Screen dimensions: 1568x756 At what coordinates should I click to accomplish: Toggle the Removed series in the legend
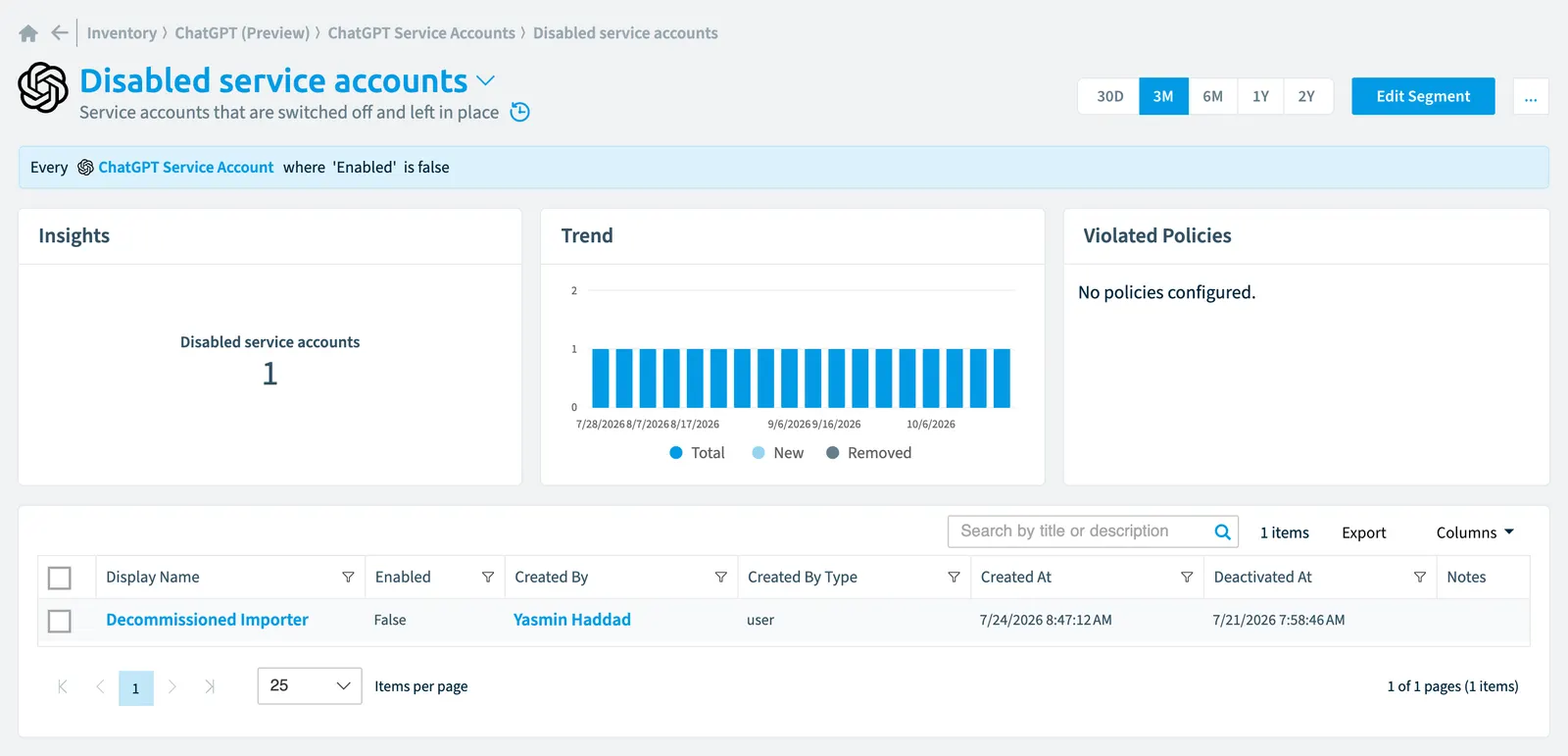(869, 453)
